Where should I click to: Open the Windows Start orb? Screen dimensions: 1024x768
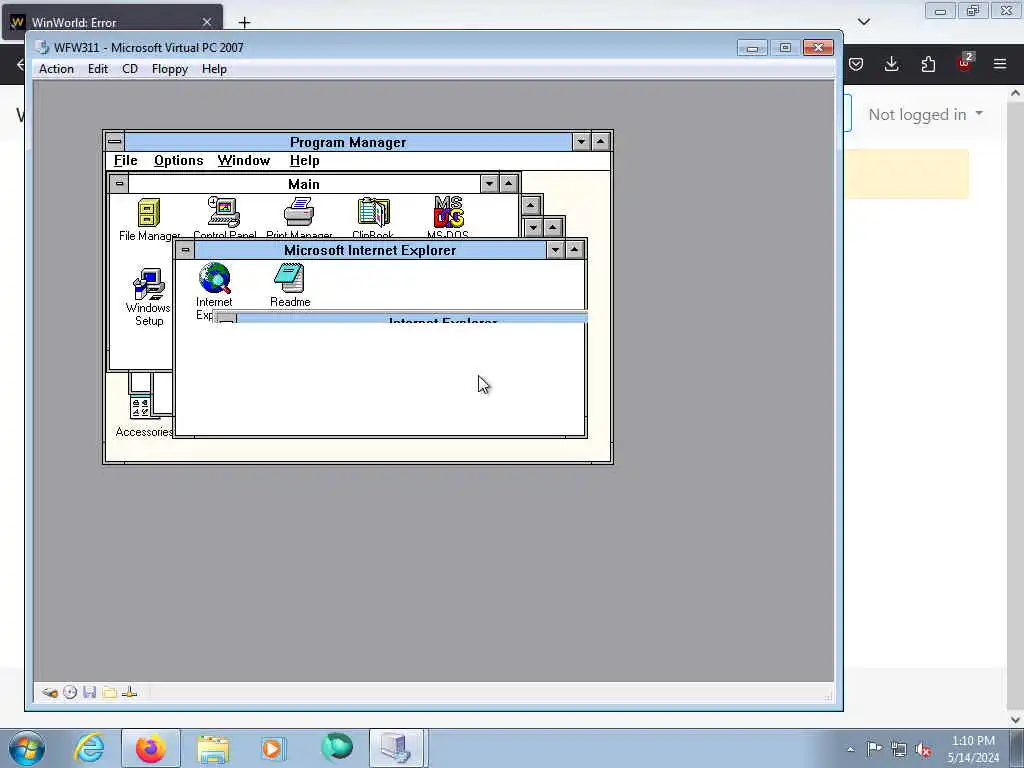point(27,748)
